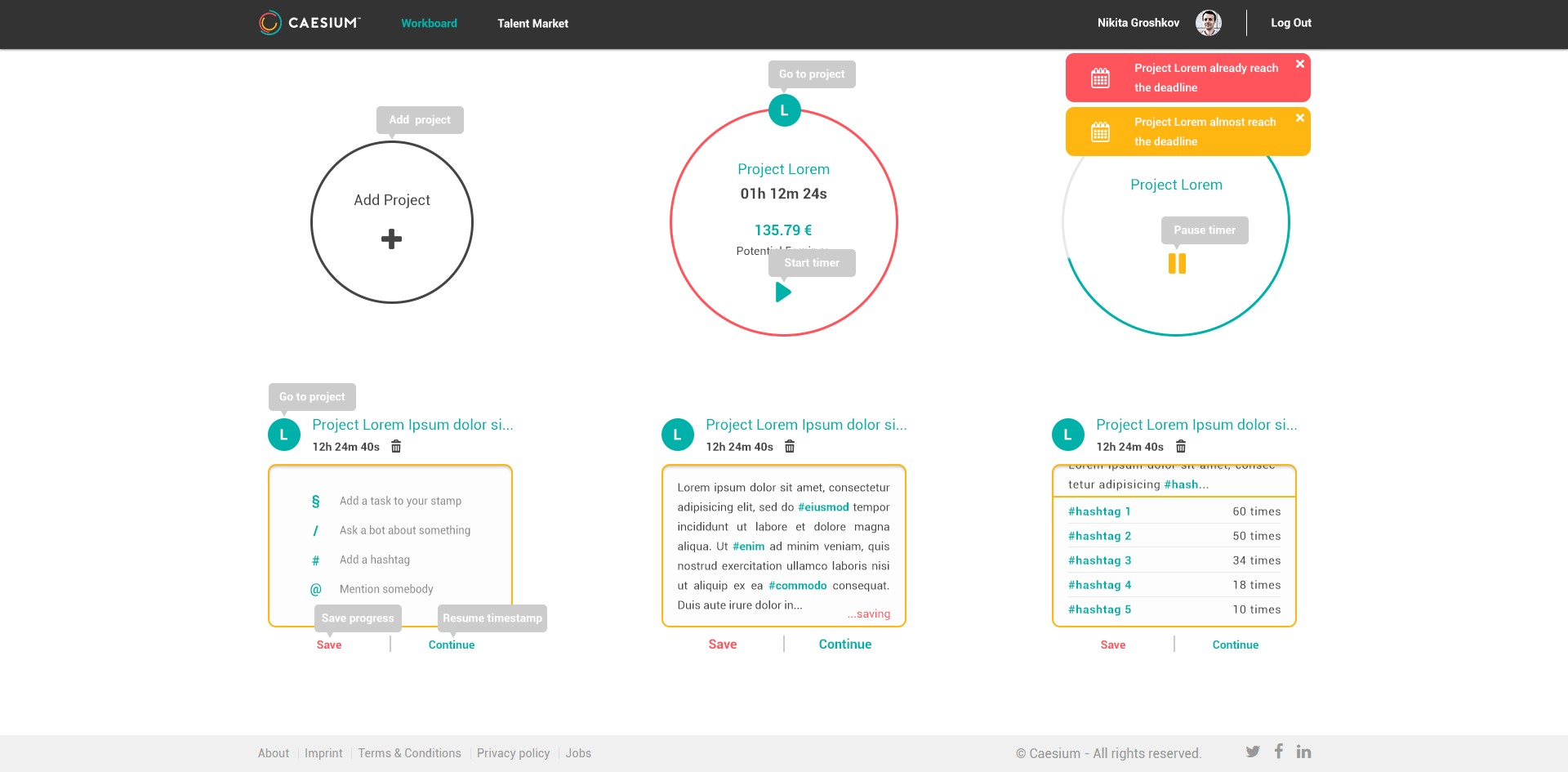This screenshot has height=772, width=1568.
Task: Start the timer with the play icon
Action: (x=783, y=292)
